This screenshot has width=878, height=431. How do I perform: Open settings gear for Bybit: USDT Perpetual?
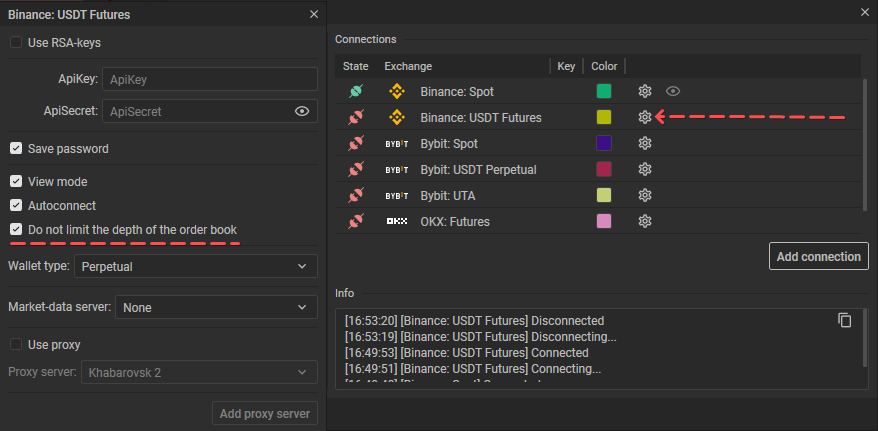tap(645, 169)
